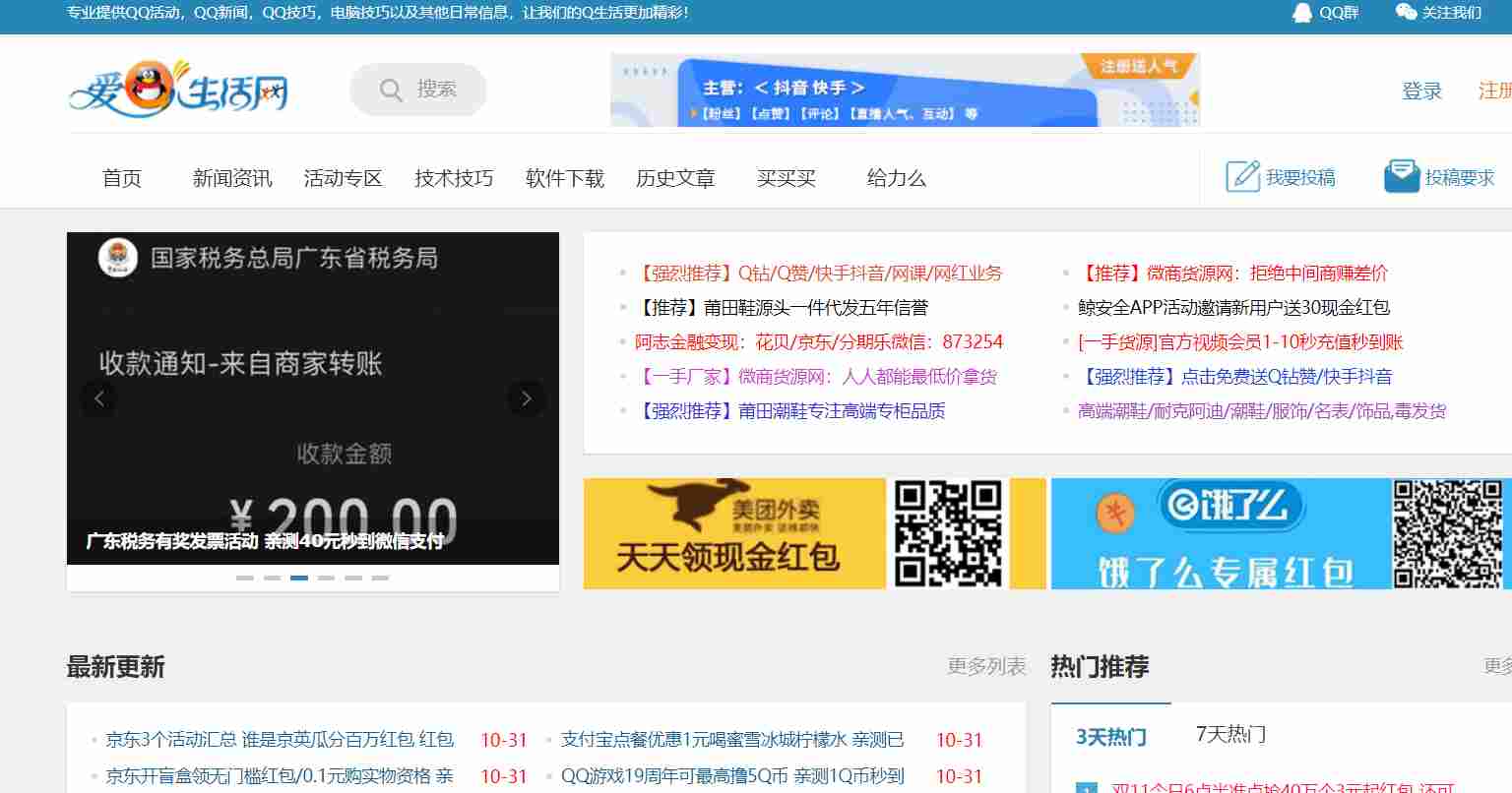Click the 饿了么 QR code
Image resolution: width=1512 pixels, height=793 pixels.
1447,534
